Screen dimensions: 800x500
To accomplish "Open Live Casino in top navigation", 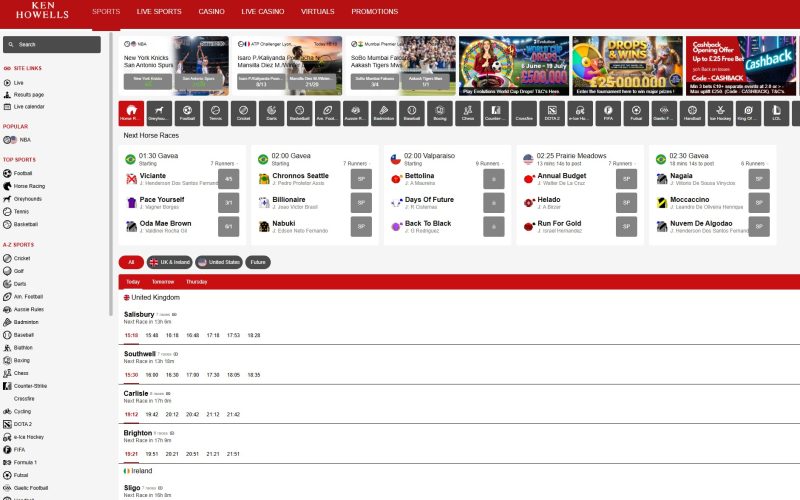I will point(263,11).
